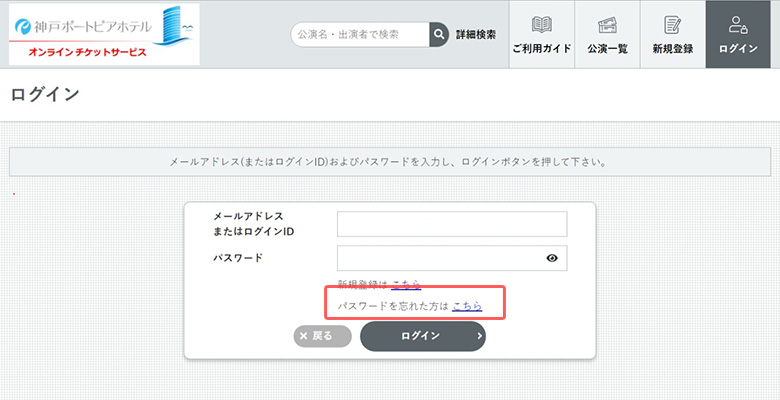This screenshot has height=400, width=780.
Task: Click the magnifying glass search button
Action: pyautogui.click(x=439, y=34)
